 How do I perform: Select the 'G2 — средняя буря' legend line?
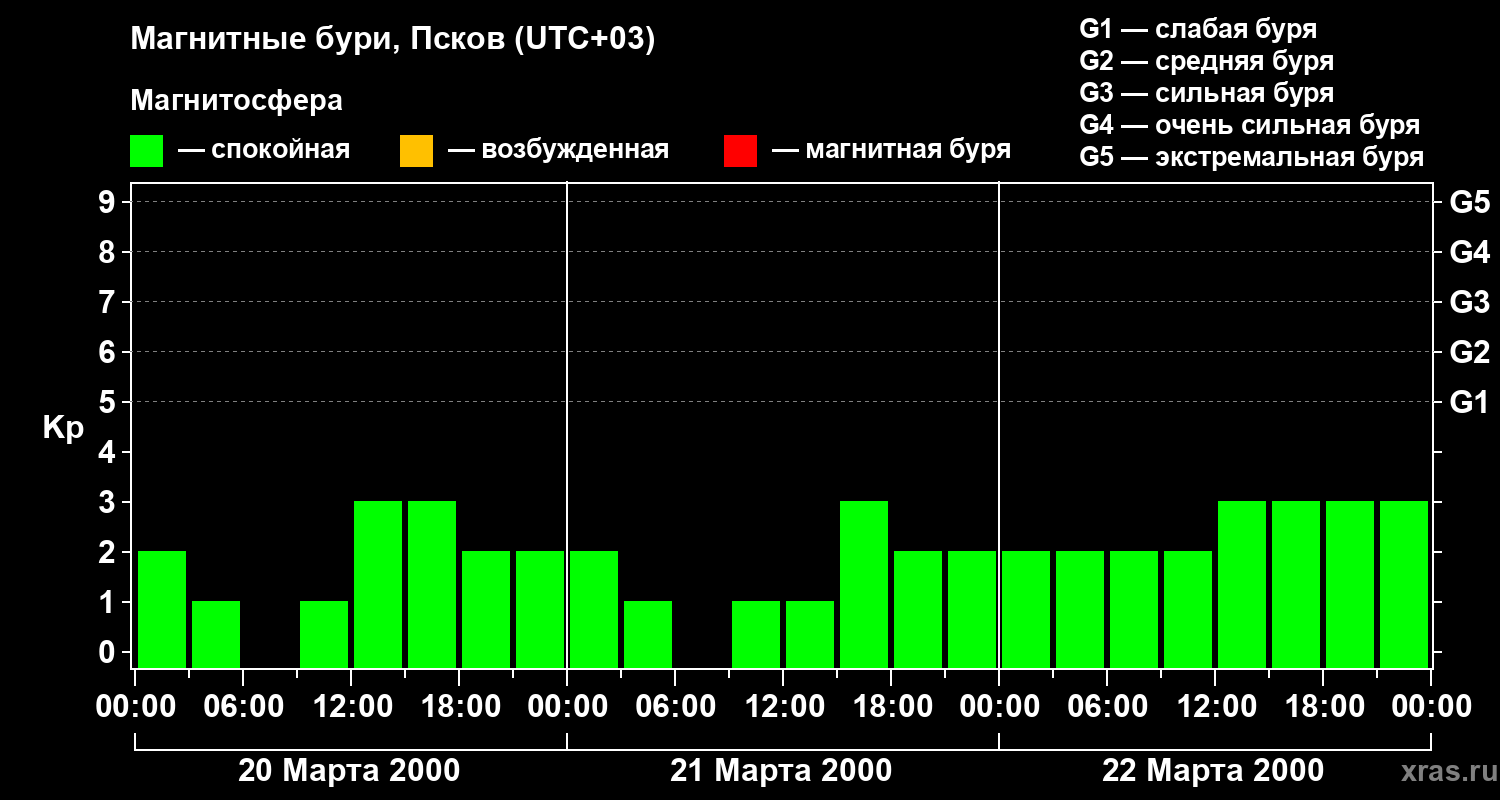[x=1207, y=61]
